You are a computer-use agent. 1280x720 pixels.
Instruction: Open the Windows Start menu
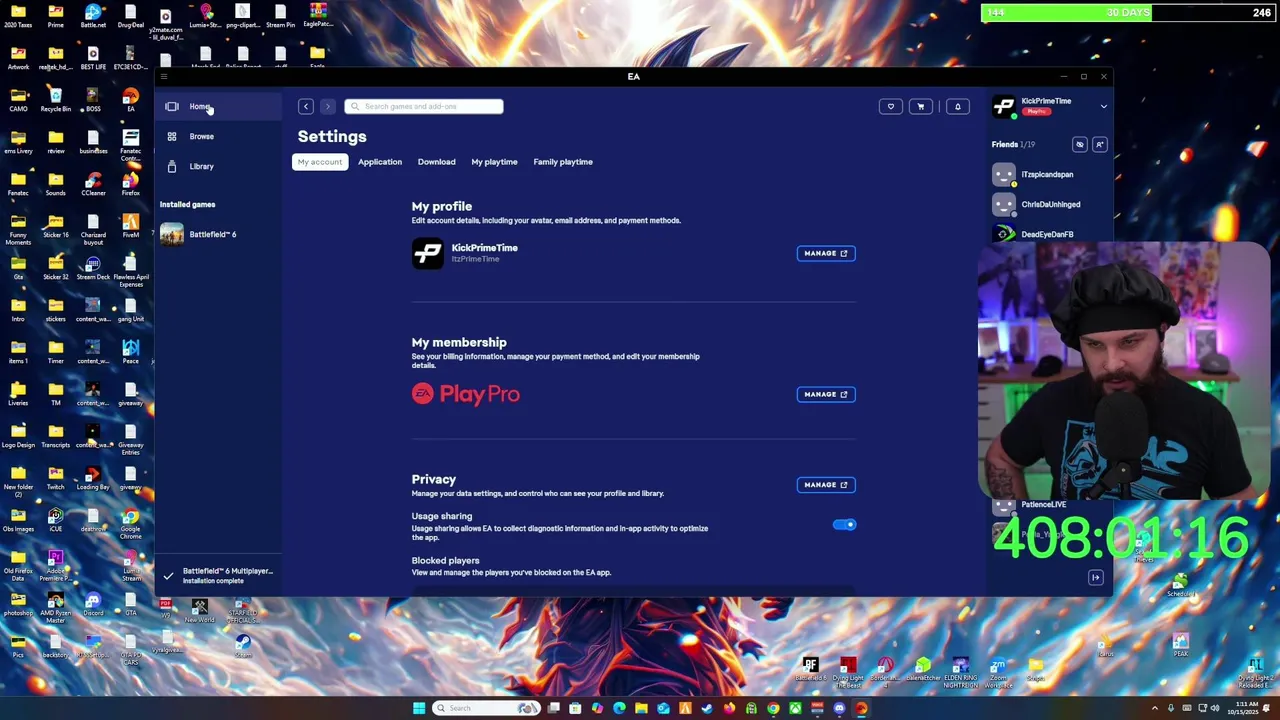point(418,708)
